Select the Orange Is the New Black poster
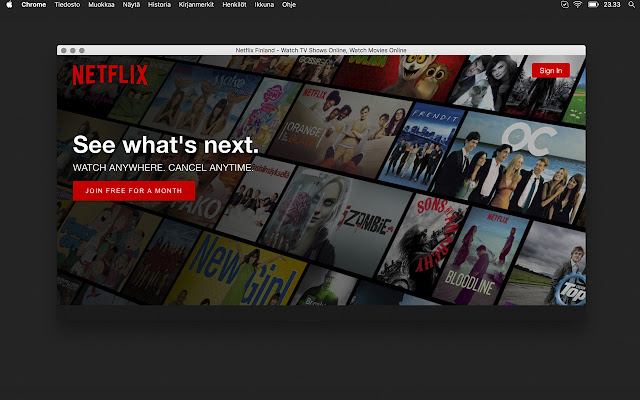The image size is (640, 400). click(341, 129)
